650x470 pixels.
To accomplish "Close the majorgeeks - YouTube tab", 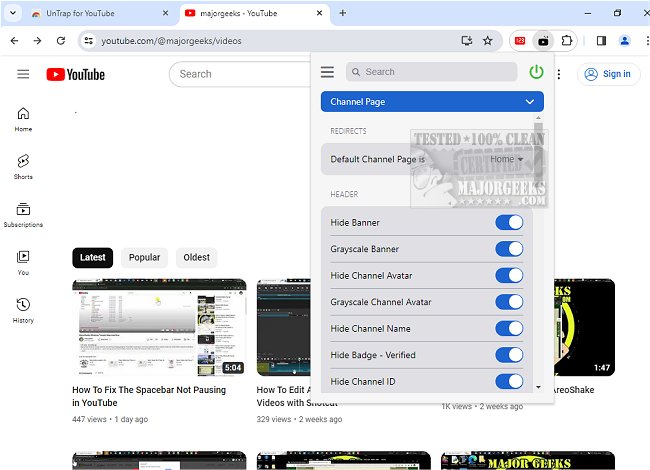I will pos(319,13).
